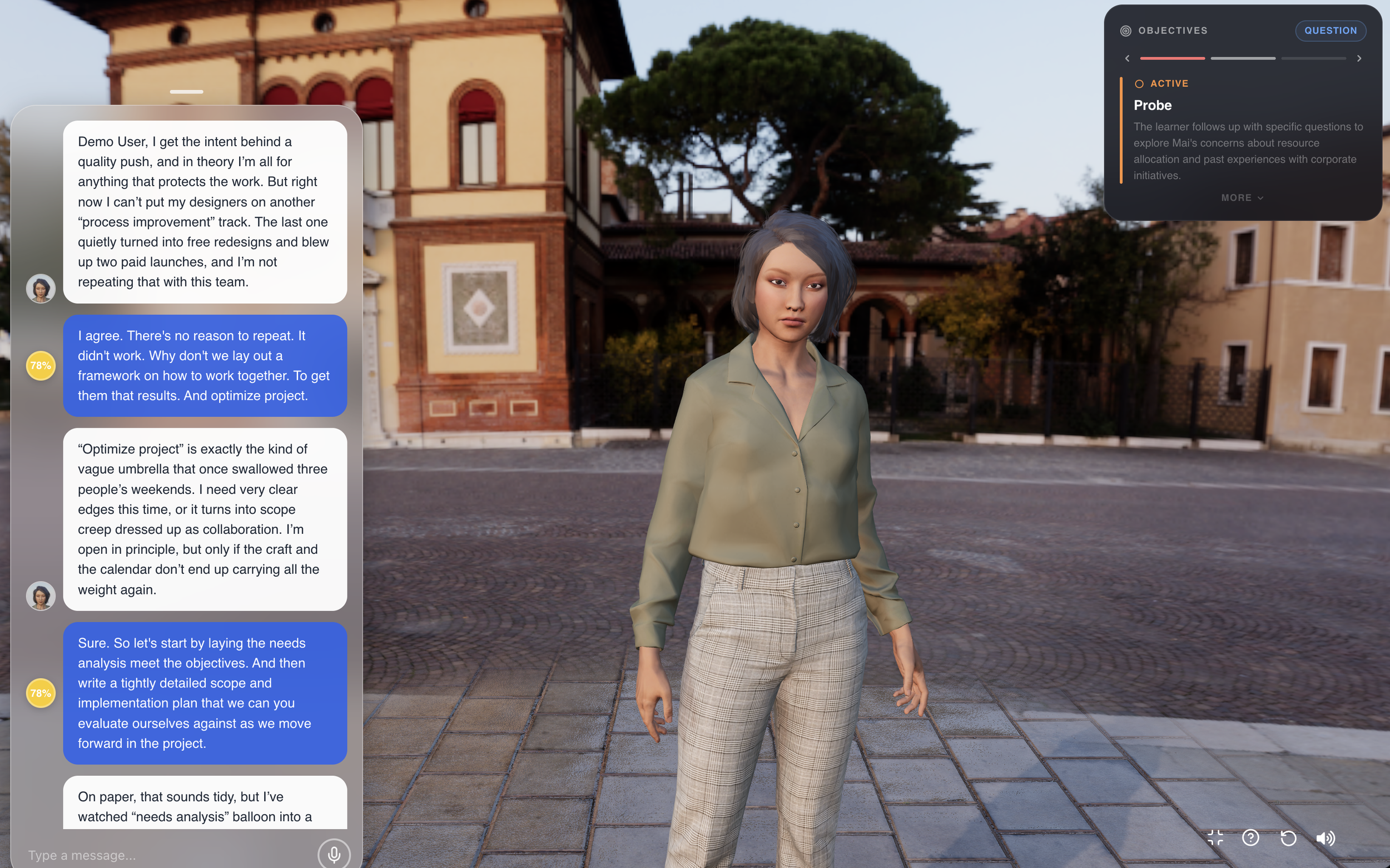Open Mai's avatar beside her first message
This screenshot has height=868, width=1390.
[x=40, y=289]
